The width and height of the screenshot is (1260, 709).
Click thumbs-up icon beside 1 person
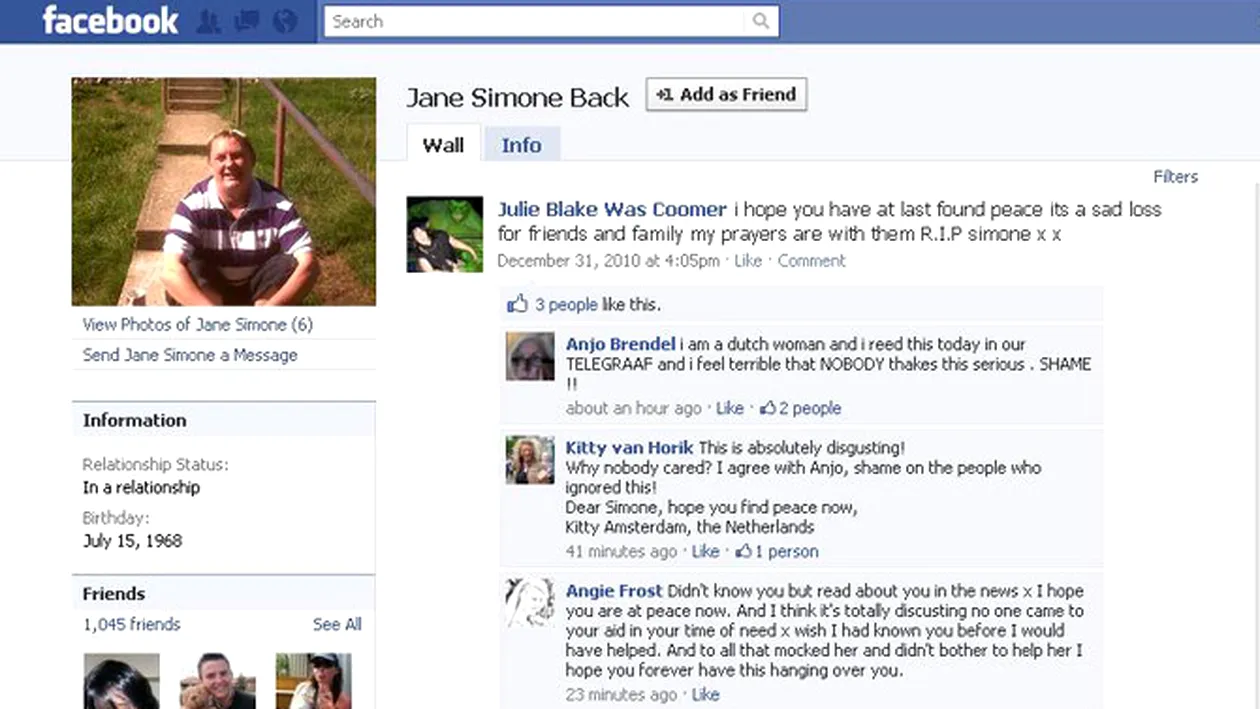click(743, 551)
